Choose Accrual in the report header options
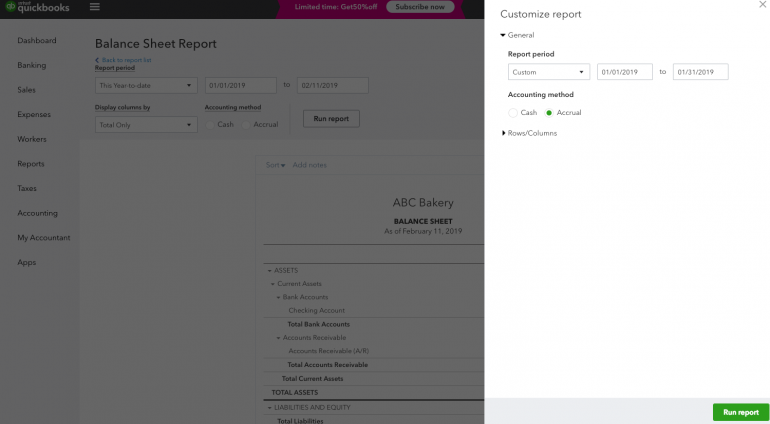The height and width of the screenshot is (424, 770). pos(246,124)
